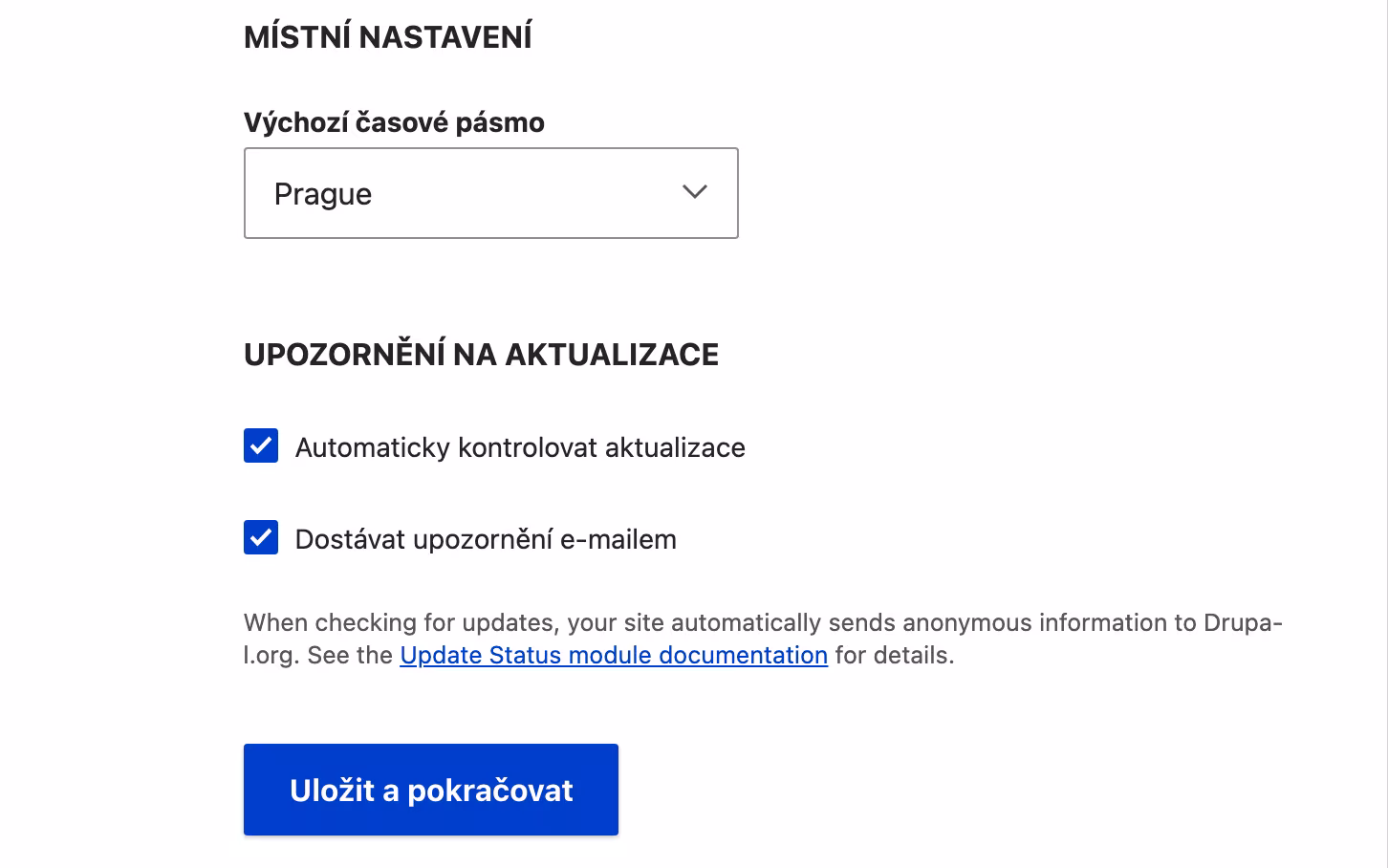The image size is (1388, 868).
Task: Open Update Status module documentation link
Action: tap(614, 655)
